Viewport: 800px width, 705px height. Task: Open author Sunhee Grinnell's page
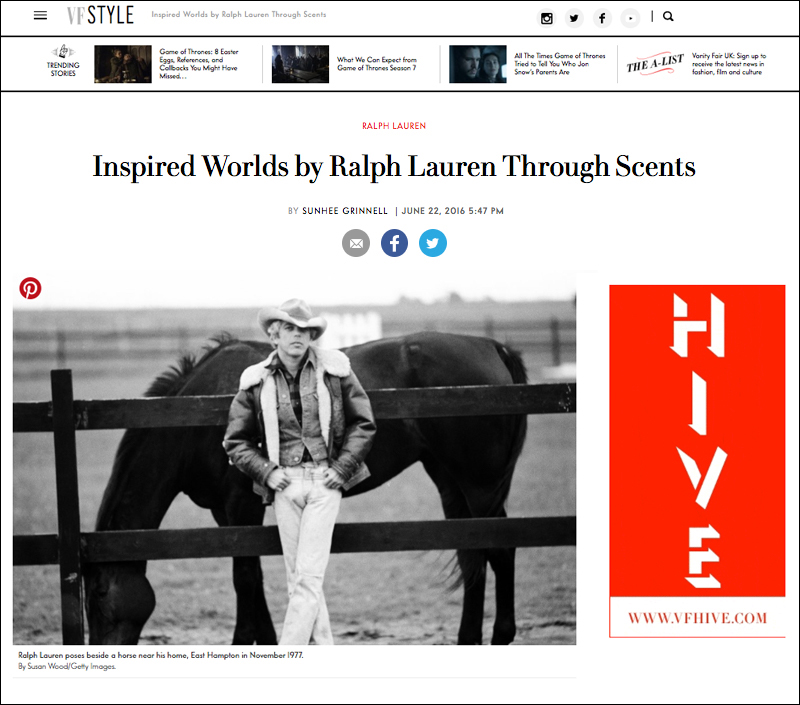point(346,211)
